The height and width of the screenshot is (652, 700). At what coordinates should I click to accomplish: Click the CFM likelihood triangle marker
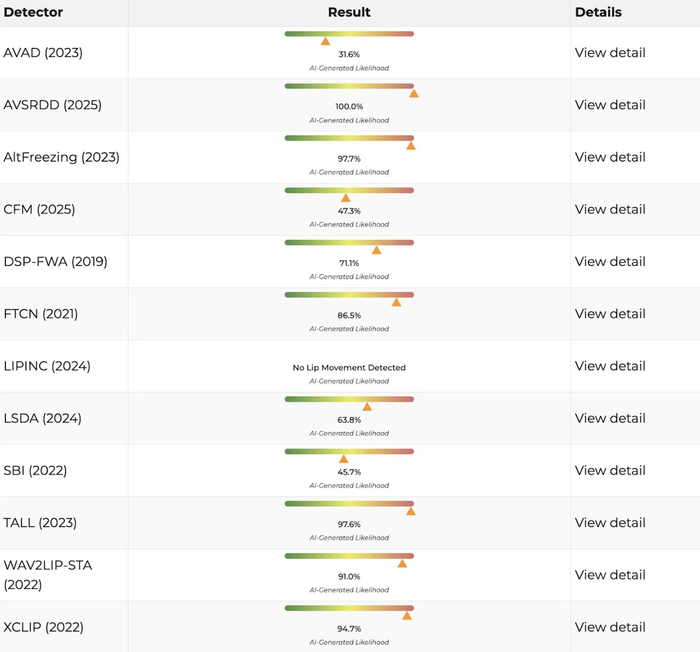tap(346, 198)
